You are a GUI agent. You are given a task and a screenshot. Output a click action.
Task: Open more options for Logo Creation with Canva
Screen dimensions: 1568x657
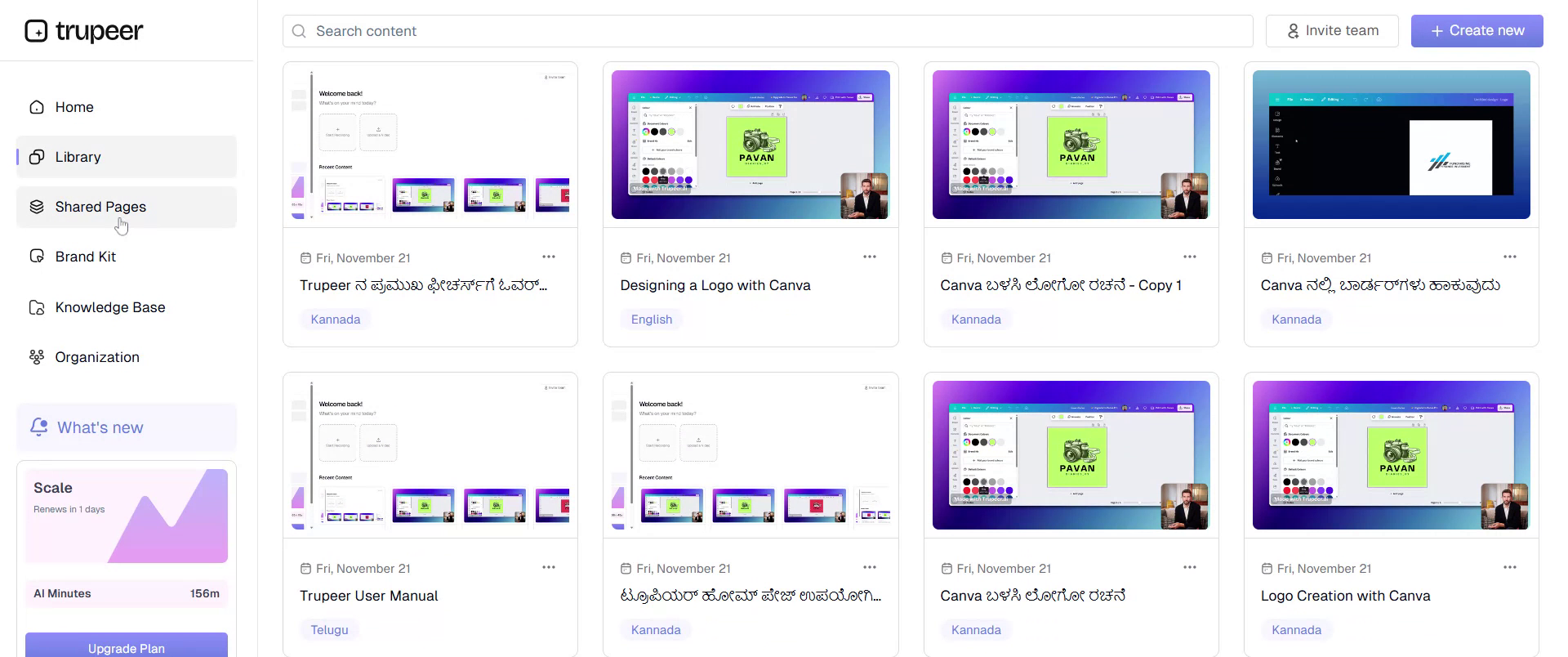pyautogui.click(x=1510, y=567)
